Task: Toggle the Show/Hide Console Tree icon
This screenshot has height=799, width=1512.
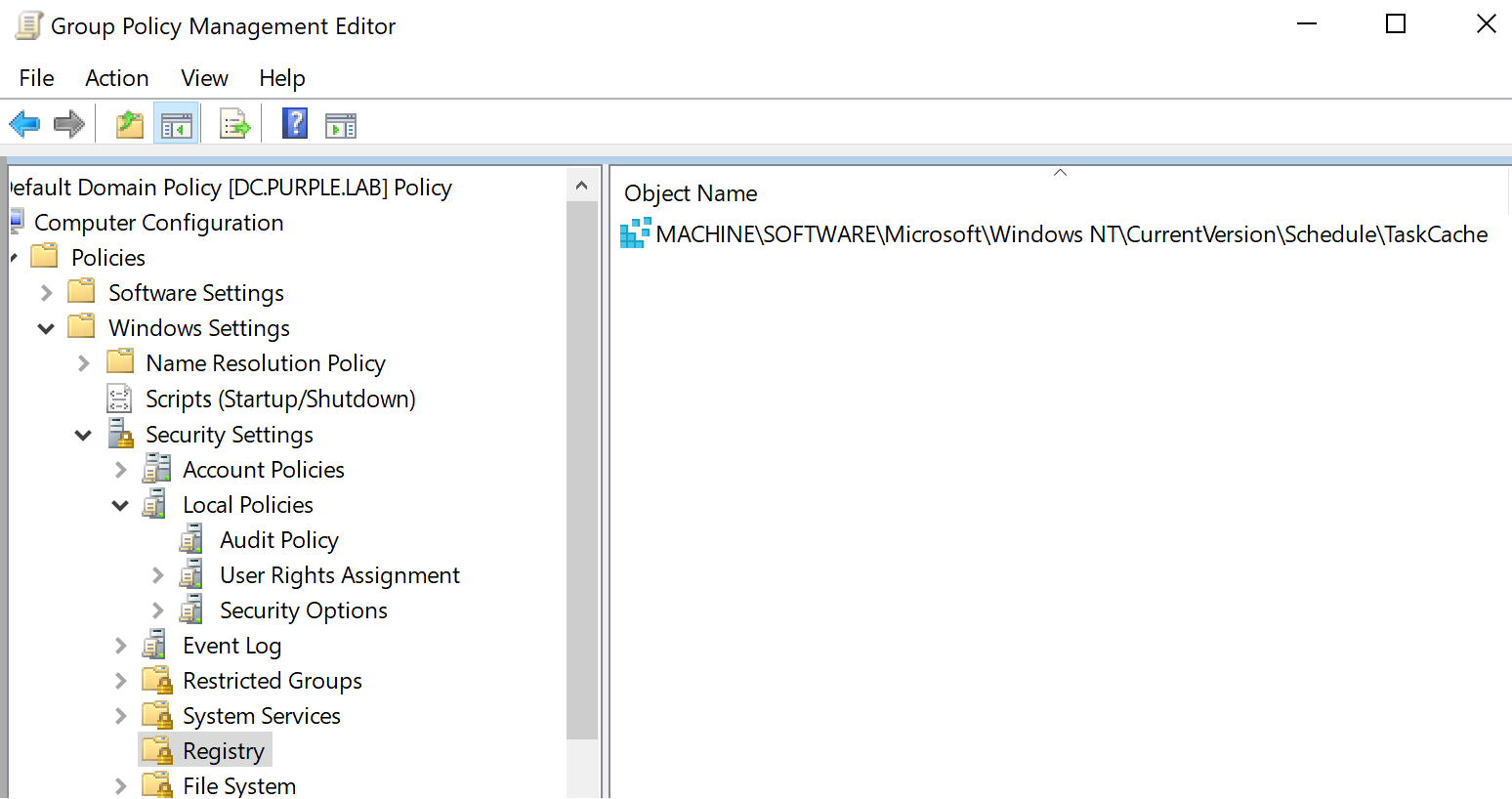Action: pyautogui.click(x=176, y=123)
